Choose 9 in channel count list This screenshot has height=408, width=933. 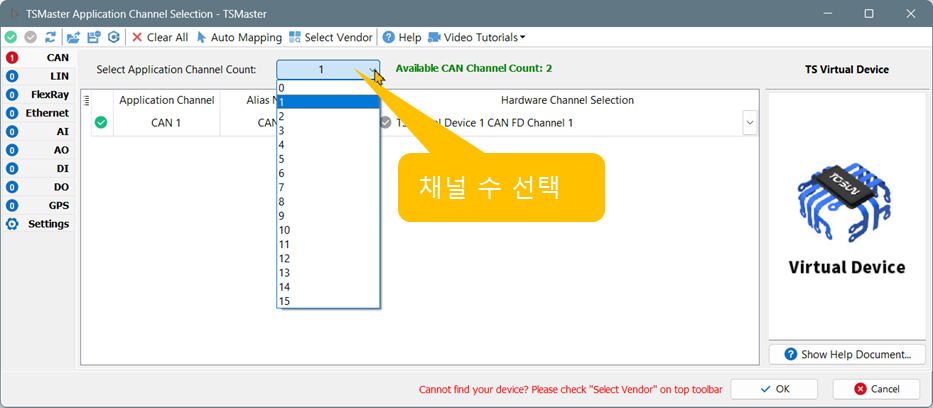(x=328, y=216)
